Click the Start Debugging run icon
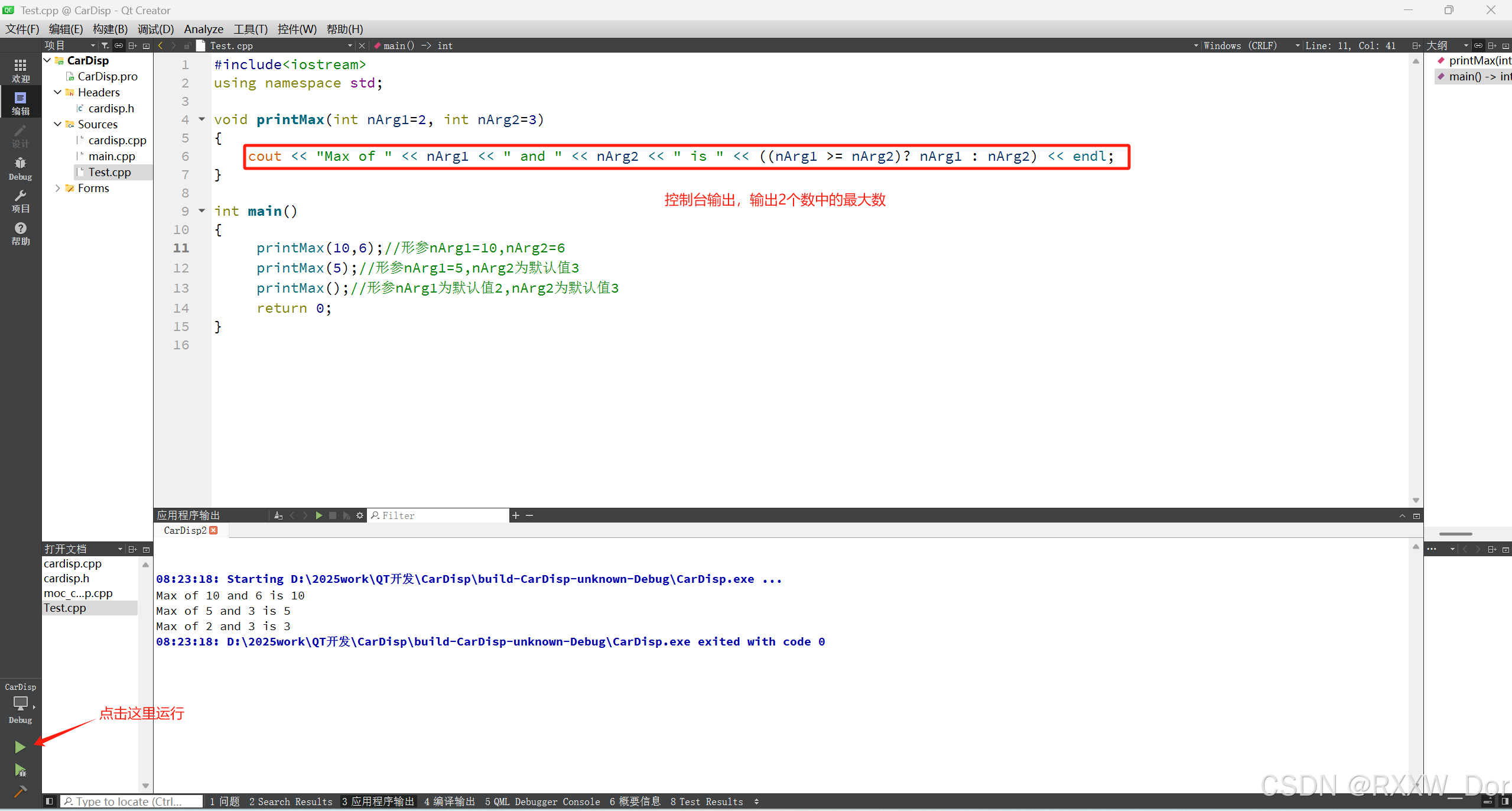1512x811 pixels. tap(20, 770)
